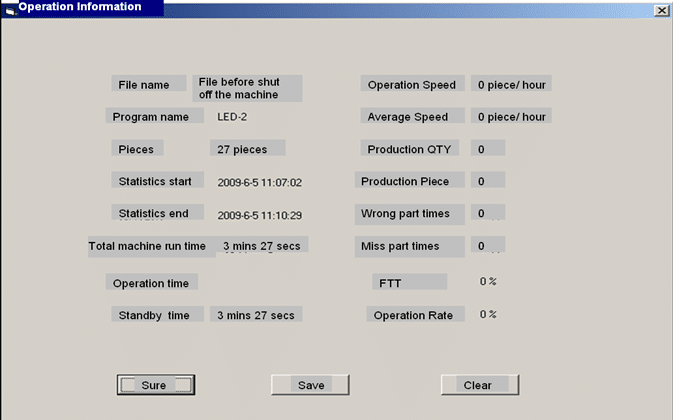The width and height of the screenshot is (673, 420).
Task: Click the window icon in the title bar
Action: click(x=9, y=10)
